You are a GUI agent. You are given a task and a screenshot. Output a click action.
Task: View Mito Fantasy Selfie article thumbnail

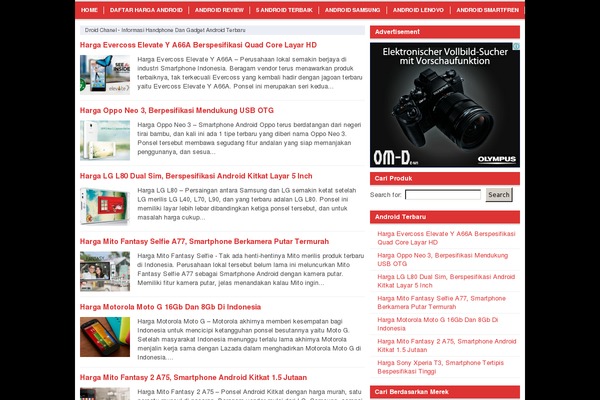point(105,271)
